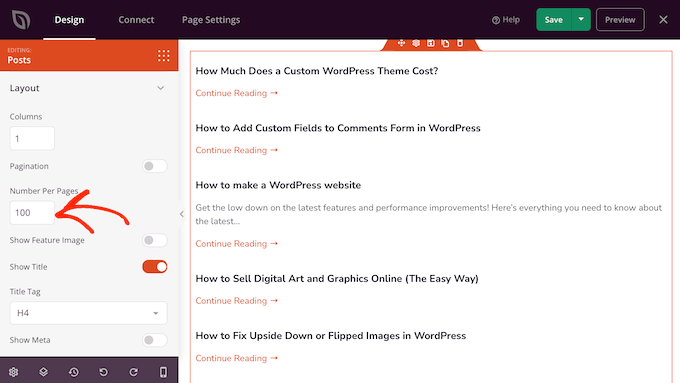Continue Reading under How to make a WordPress website

(x=236, y=244)
